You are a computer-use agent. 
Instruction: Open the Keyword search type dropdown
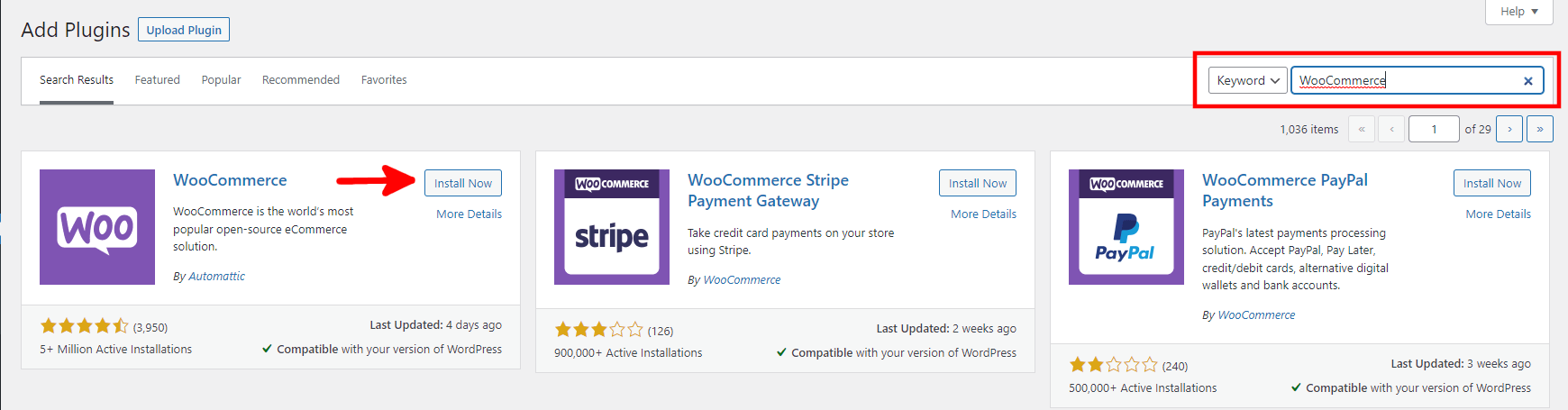pyautogui.click(x=1248, y=80)
